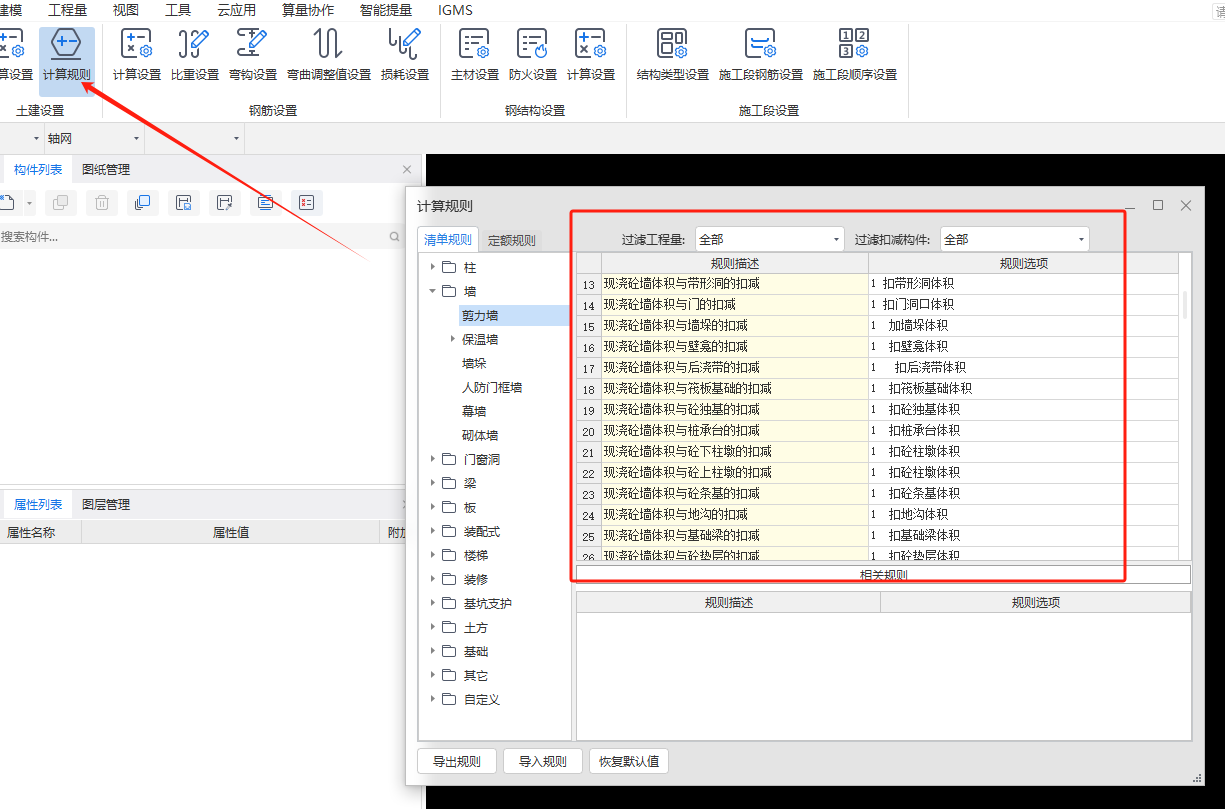1225x809 pixels.
Task: Select row 现浇砼墙体积与后浇带的扣减
Action: (735, 368)
